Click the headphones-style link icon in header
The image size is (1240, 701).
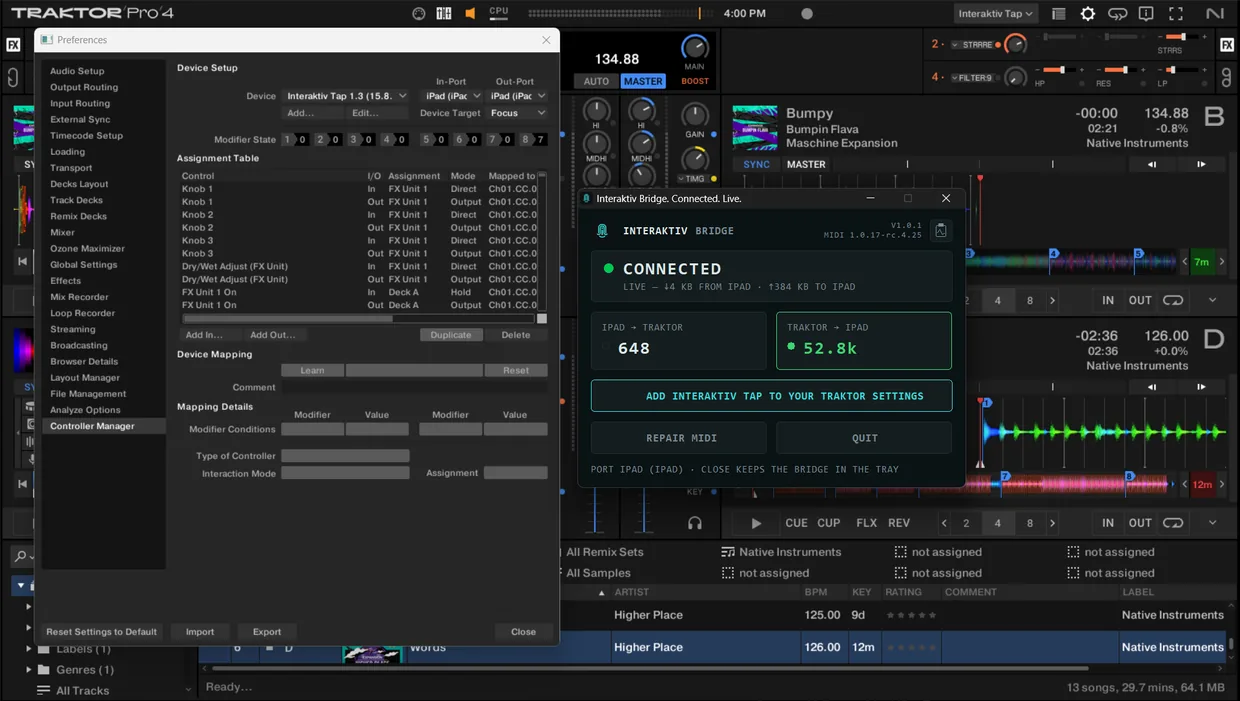pos(1117,14)
